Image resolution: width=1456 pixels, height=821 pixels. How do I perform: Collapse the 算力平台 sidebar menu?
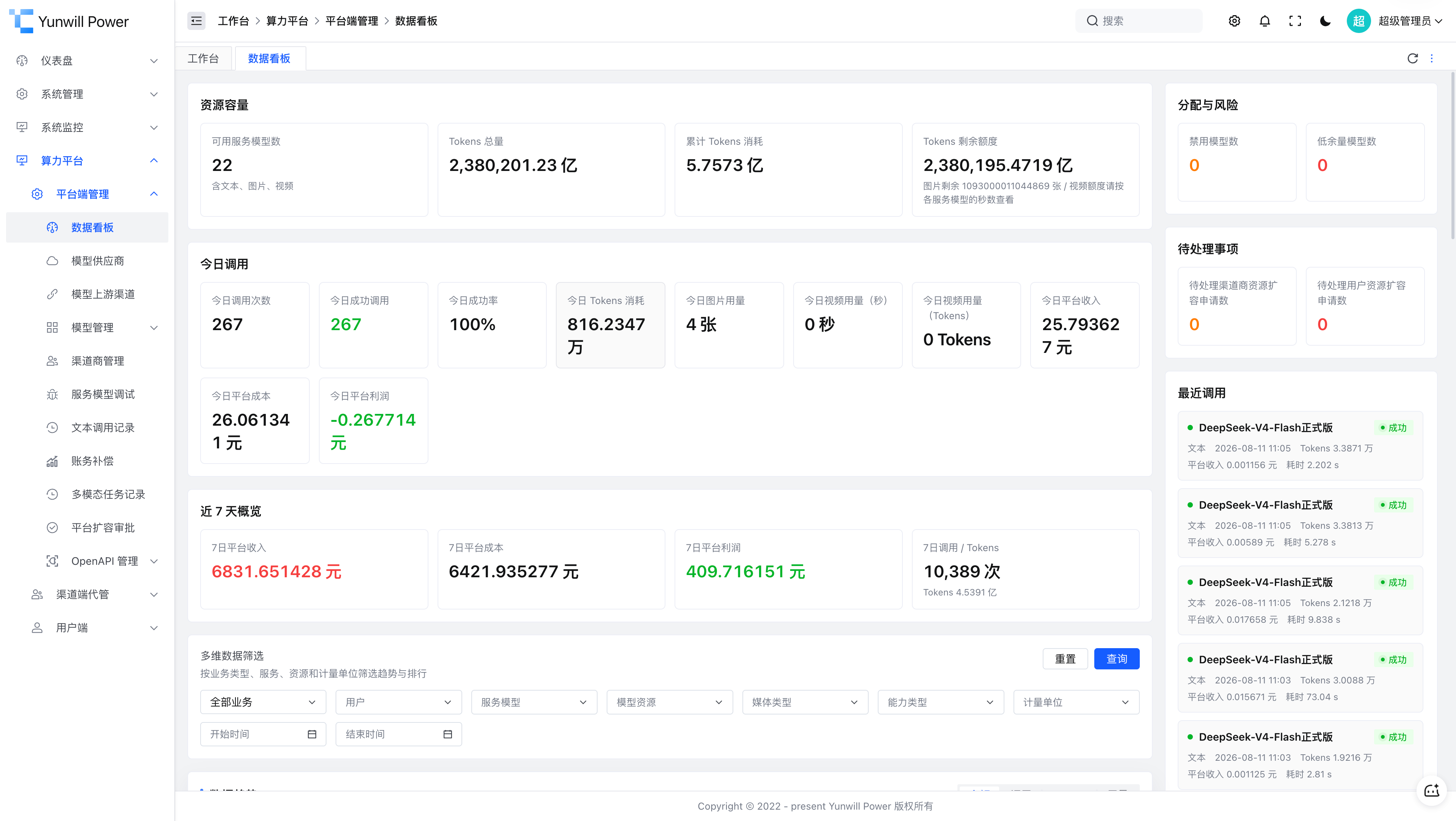point(87,160)
